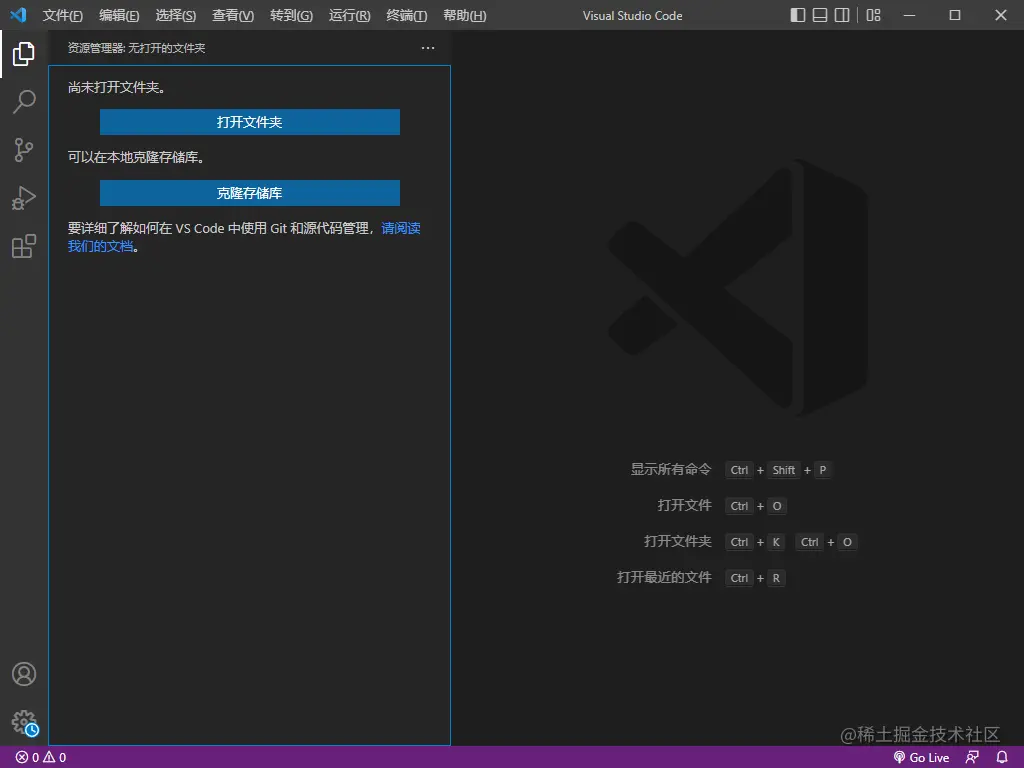Open the Run and Debug view icon
The height and width of the screenshot is (768, 1024).
[24, 198]
